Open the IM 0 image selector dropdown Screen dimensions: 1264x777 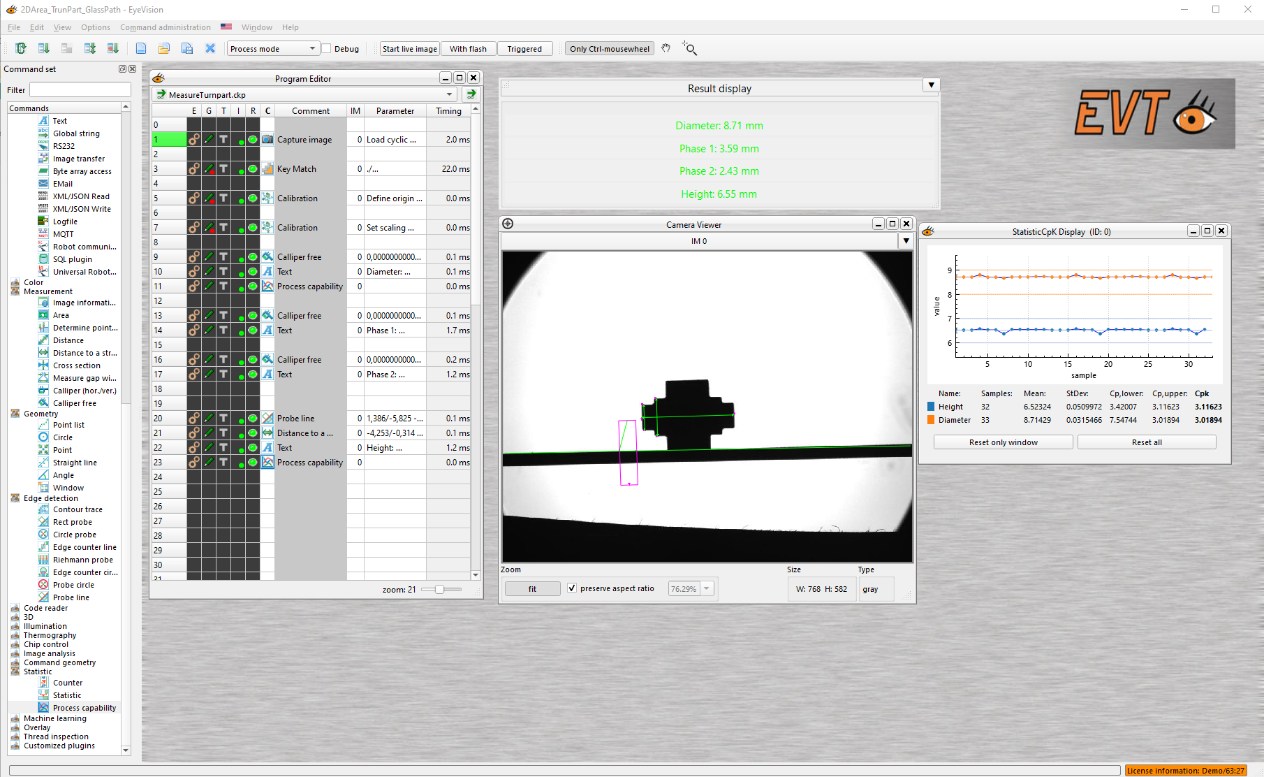tap(905, 241)
